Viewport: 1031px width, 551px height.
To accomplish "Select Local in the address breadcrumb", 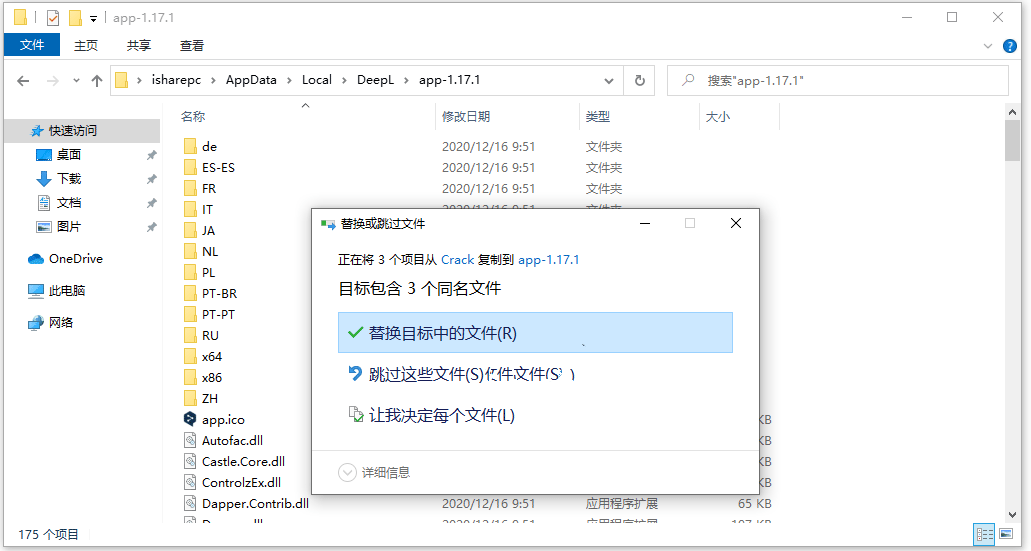I will [x=316, y=80].
